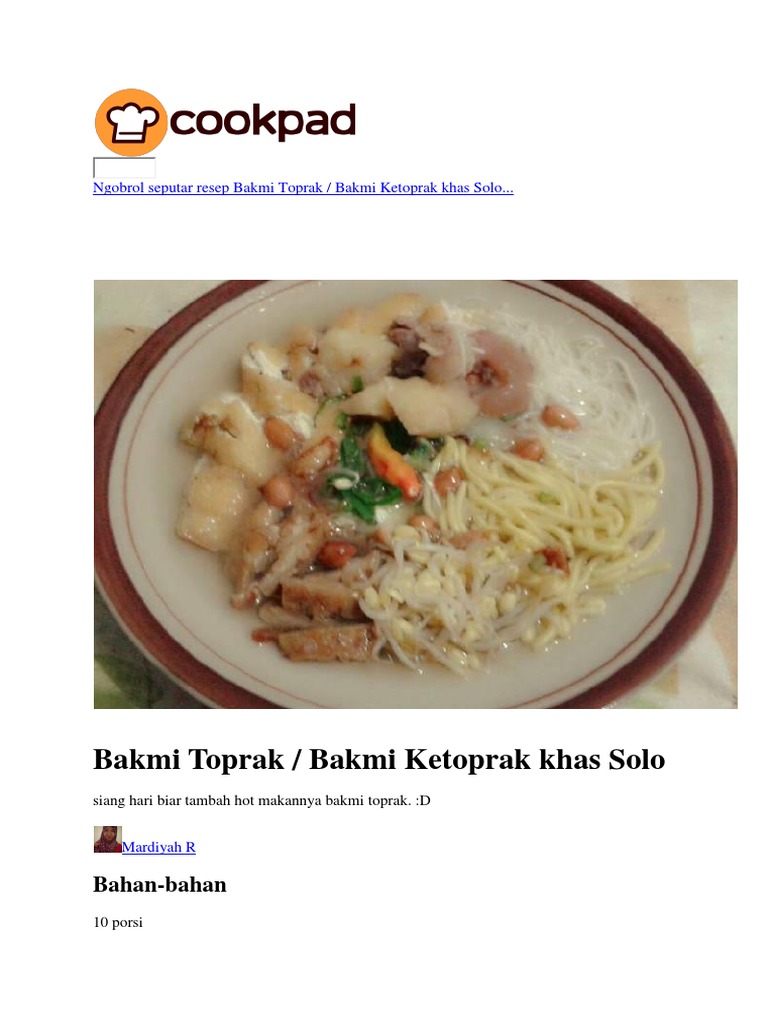Viewport: 768px width, 1024px height.
Task: Click the red-orange chili in the dish photo
Action: coord(392,462)
